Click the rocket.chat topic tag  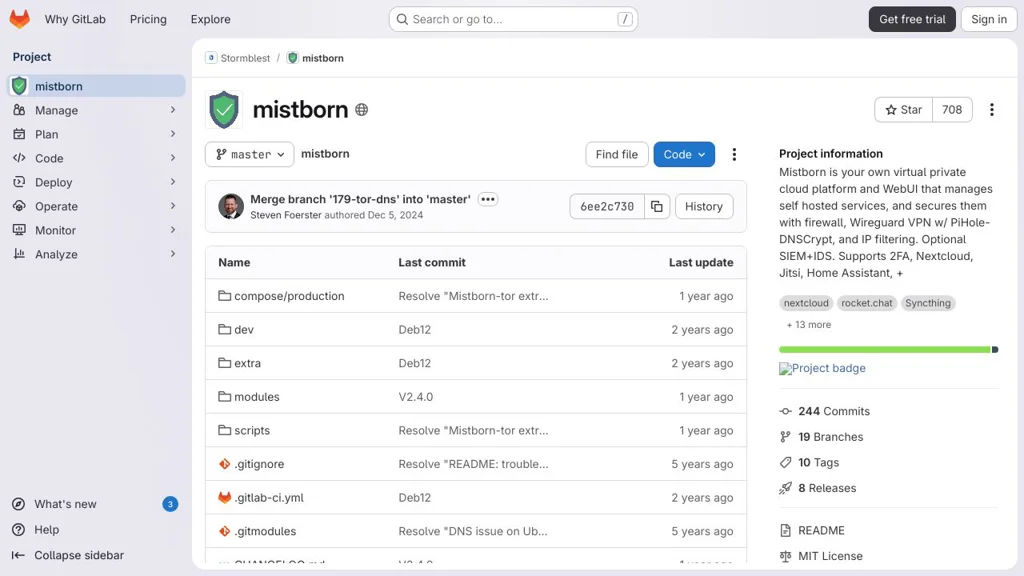click(867, 303)
